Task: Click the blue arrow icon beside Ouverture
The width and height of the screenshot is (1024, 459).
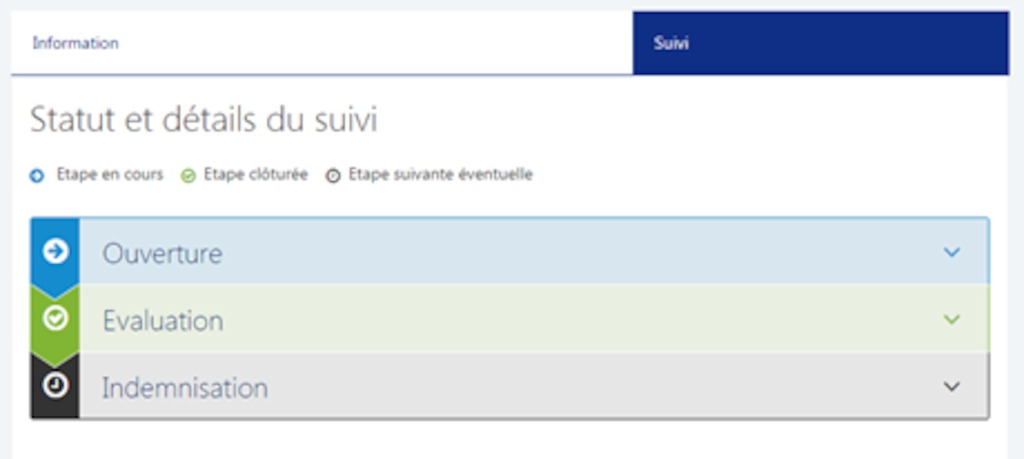Action: [x=56, y=251]
